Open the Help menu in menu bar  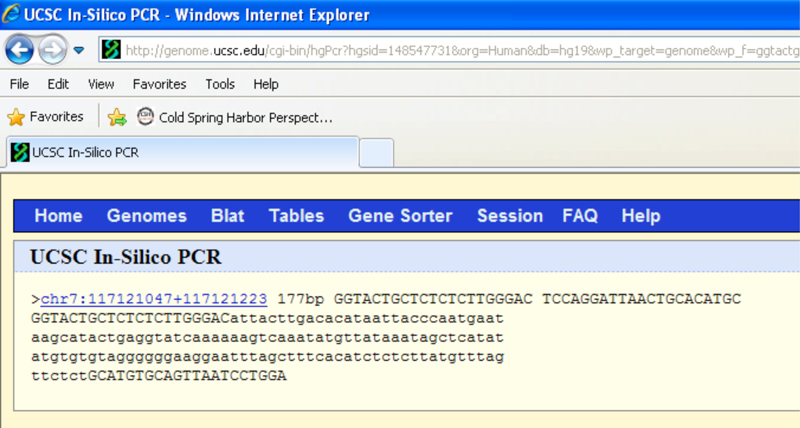[266, 84]
